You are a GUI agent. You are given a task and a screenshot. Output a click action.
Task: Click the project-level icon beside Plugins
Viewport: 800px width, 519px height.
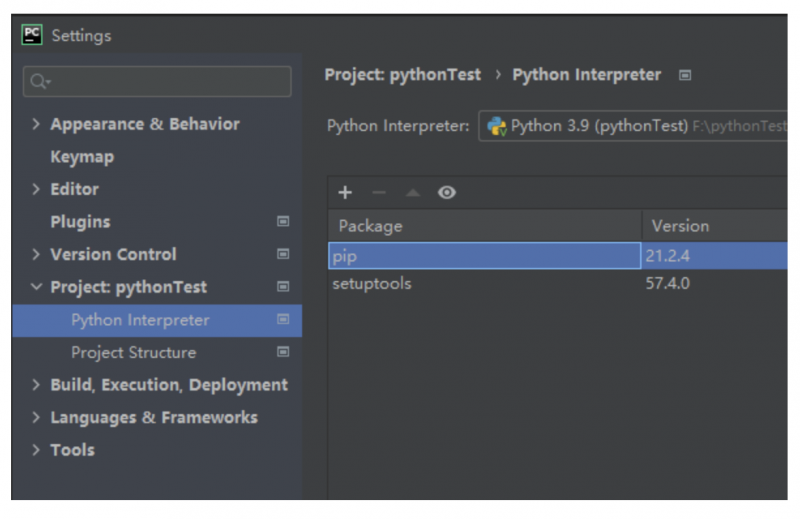click(283, 222)
